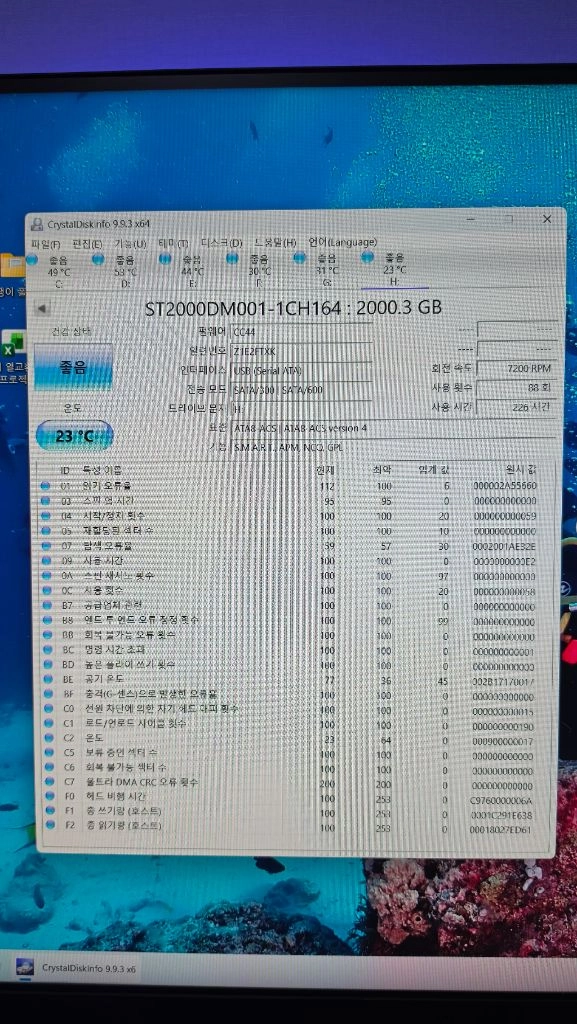Select the F: drive 30 °C status orb

tap(232, 259)
